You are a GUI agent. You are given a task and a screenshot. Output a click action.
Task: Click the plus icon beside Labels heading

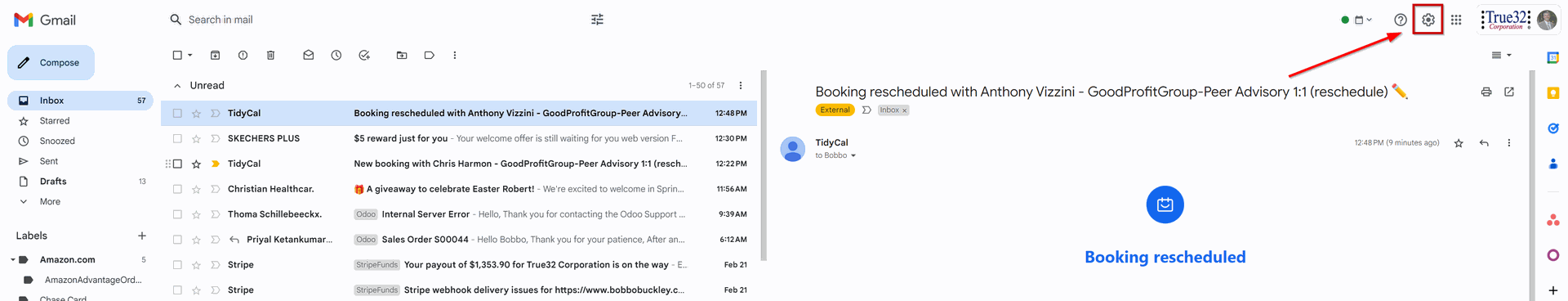(141, 236)
